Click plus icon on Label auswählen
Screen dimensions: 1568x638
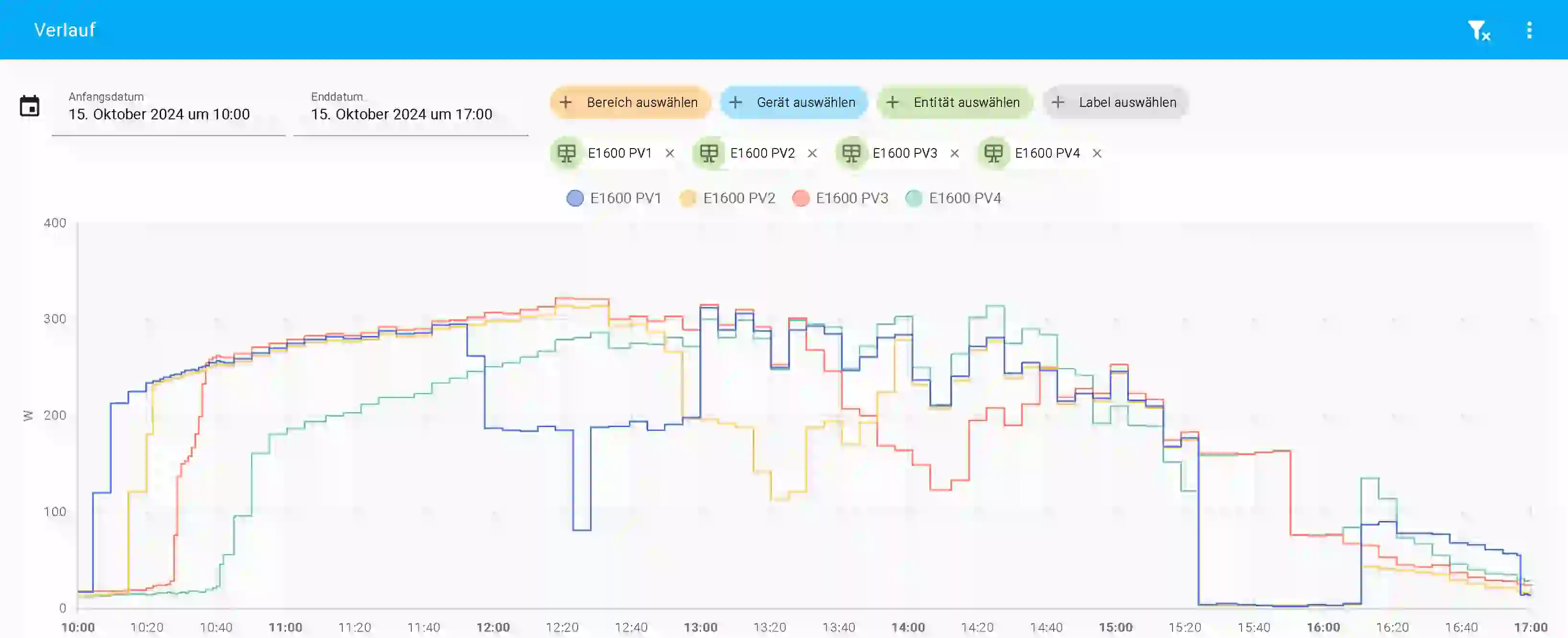1058,102
